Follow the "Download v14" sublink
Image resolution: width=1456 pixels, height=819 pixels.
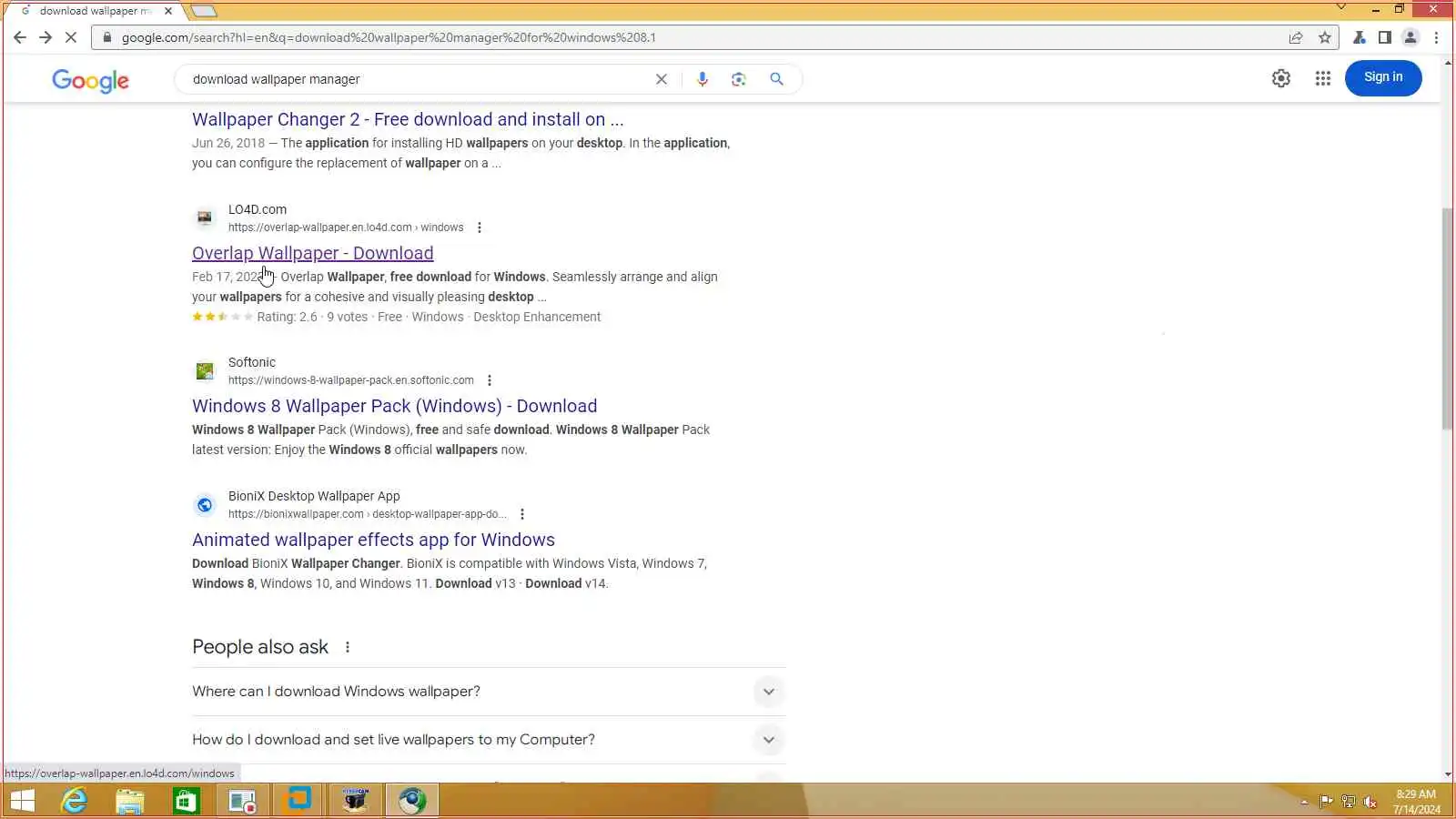coord(565,583)
